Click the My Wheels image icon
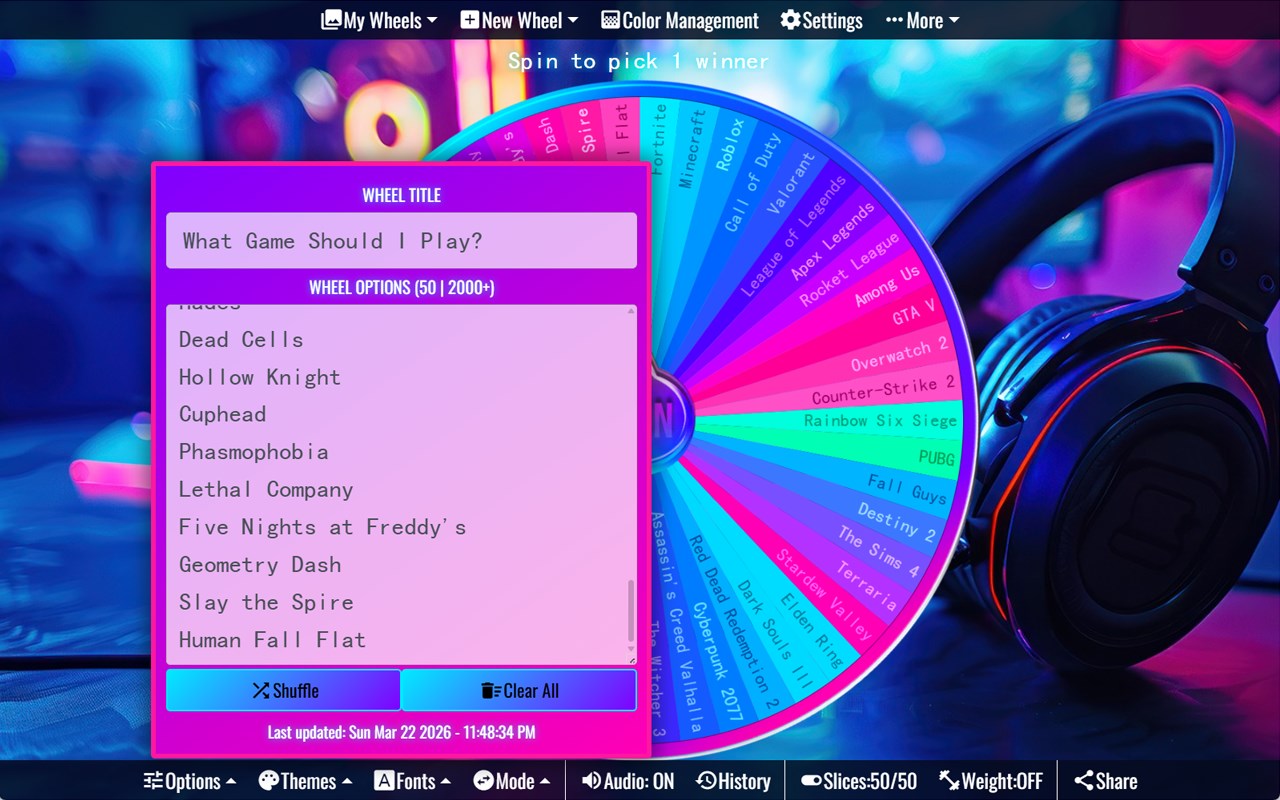This screenshot has width=1280, height=800. pos(331,20)
